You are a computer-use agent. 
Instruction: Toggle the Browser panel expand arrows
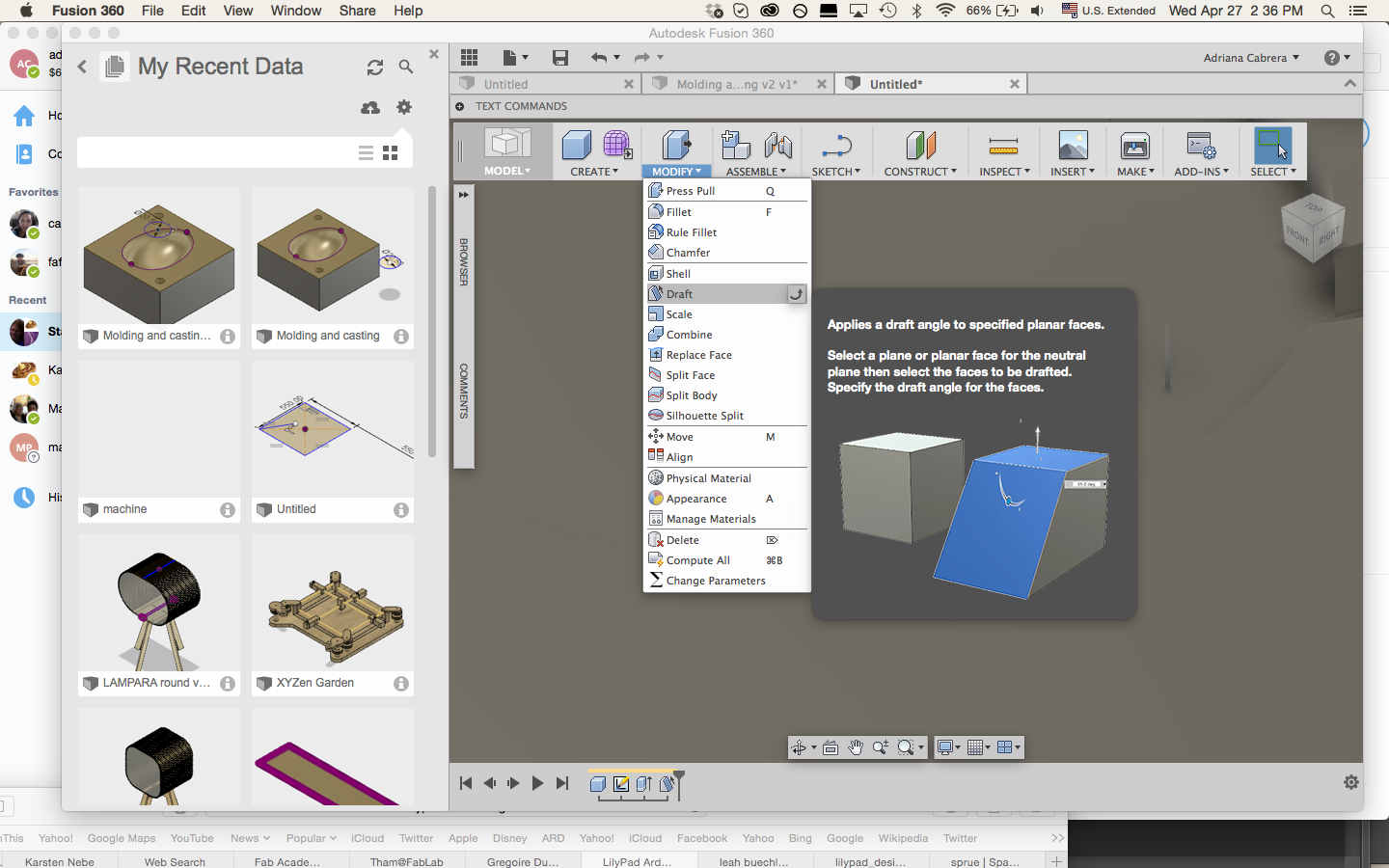point(464,194)
